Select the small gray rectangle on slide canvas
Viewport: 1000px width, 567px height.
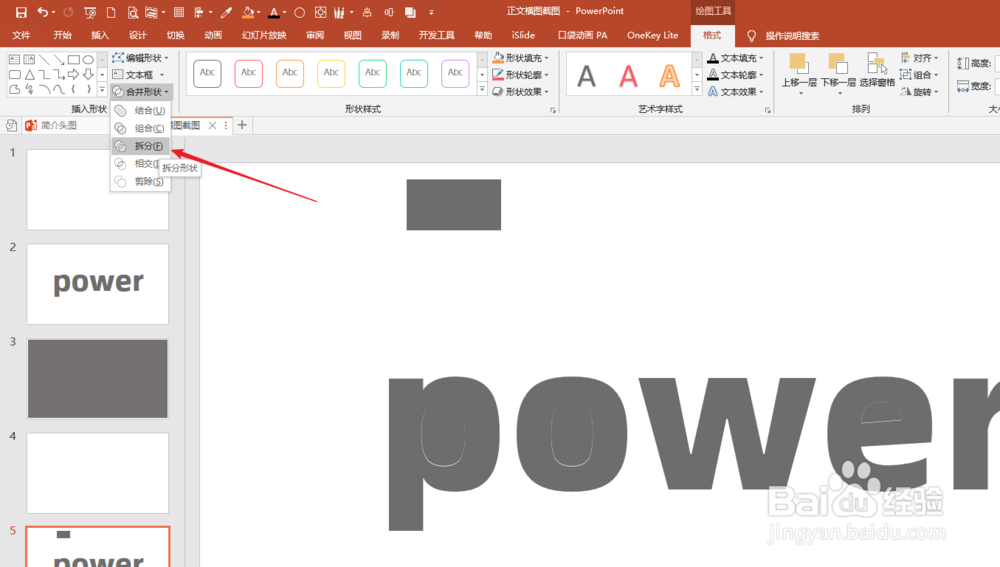[x=453, y=205]
